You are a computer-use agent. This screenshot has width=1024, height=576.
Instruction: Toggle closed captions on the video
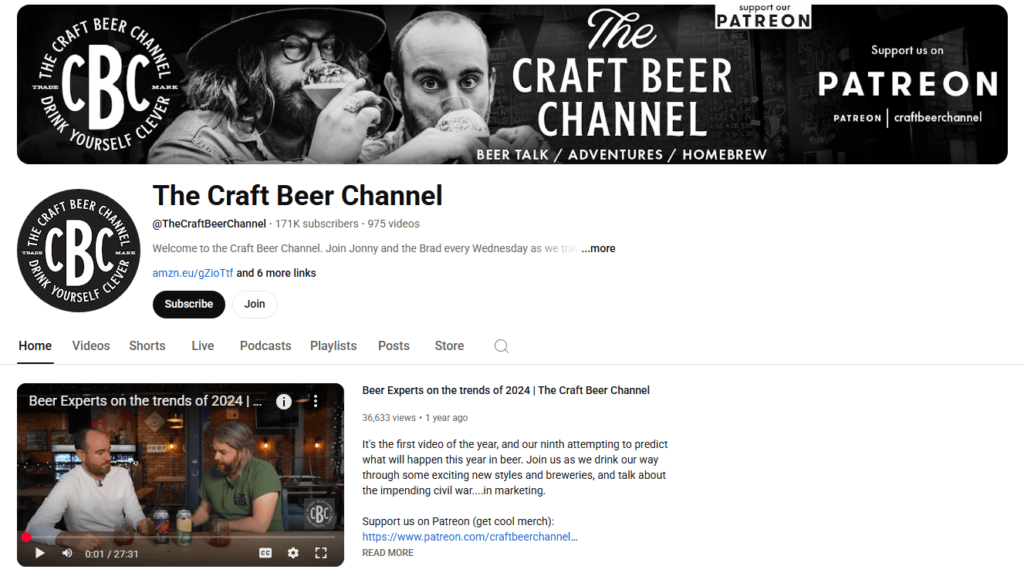(266, 553)
